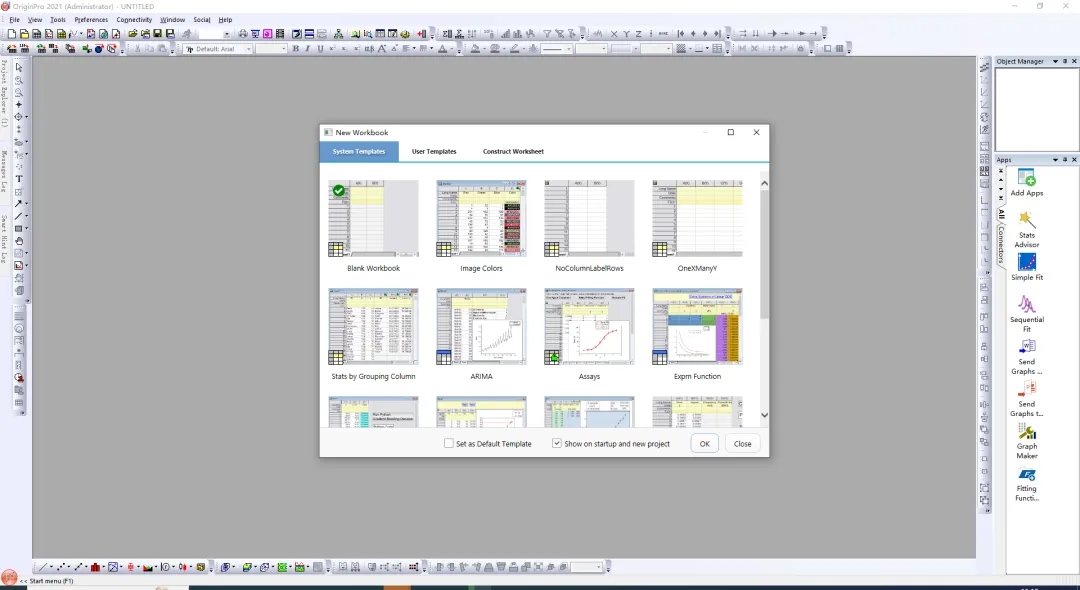Open the font color dropdown arrow
The image size is (1080, 590).
tap(452, 49)
